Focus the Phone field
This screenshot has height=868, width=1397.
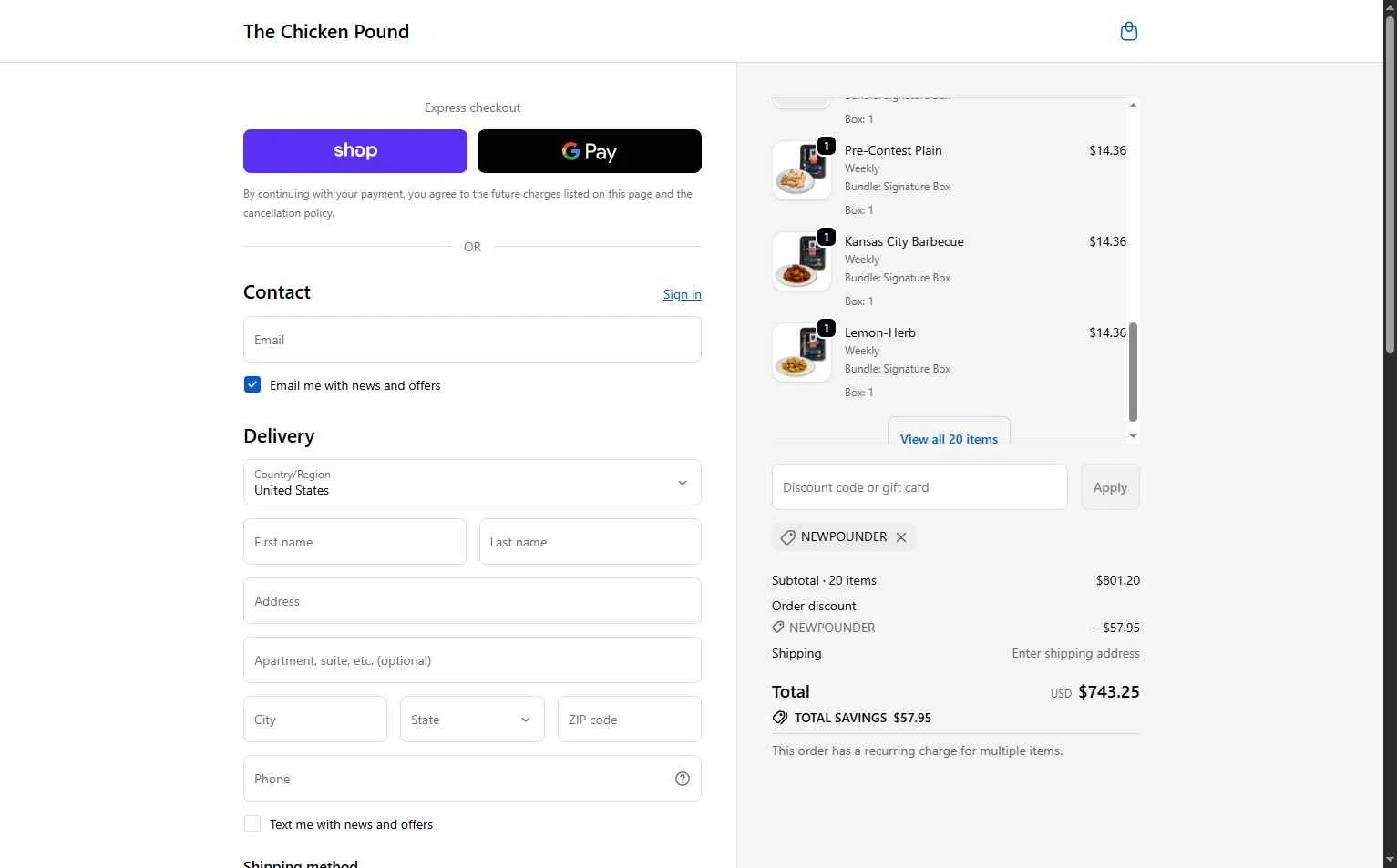pyautogui.click(x=472, y=779)
